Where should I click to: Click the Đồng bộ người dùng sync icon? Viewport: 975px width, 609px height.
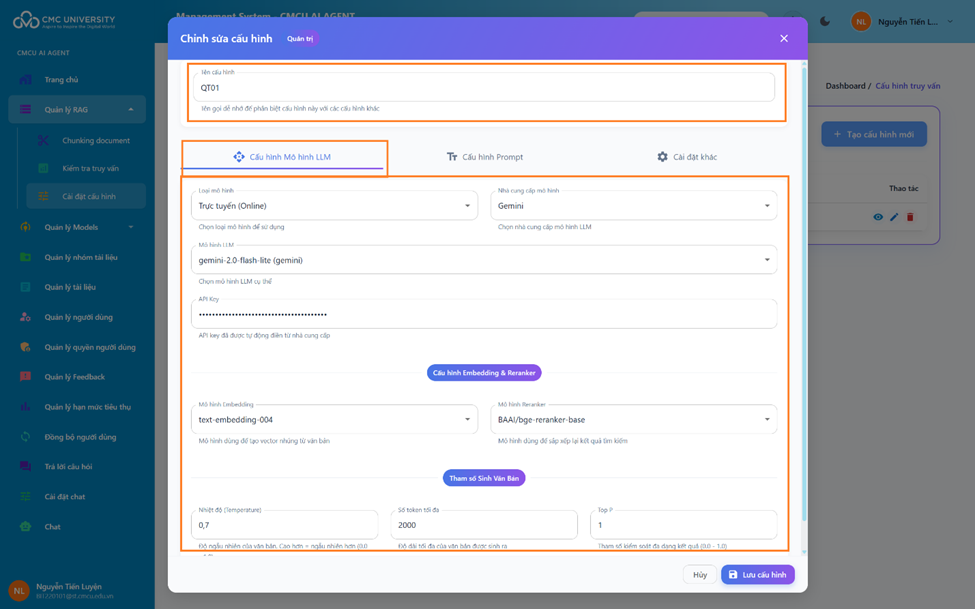[x=26, y=437]
